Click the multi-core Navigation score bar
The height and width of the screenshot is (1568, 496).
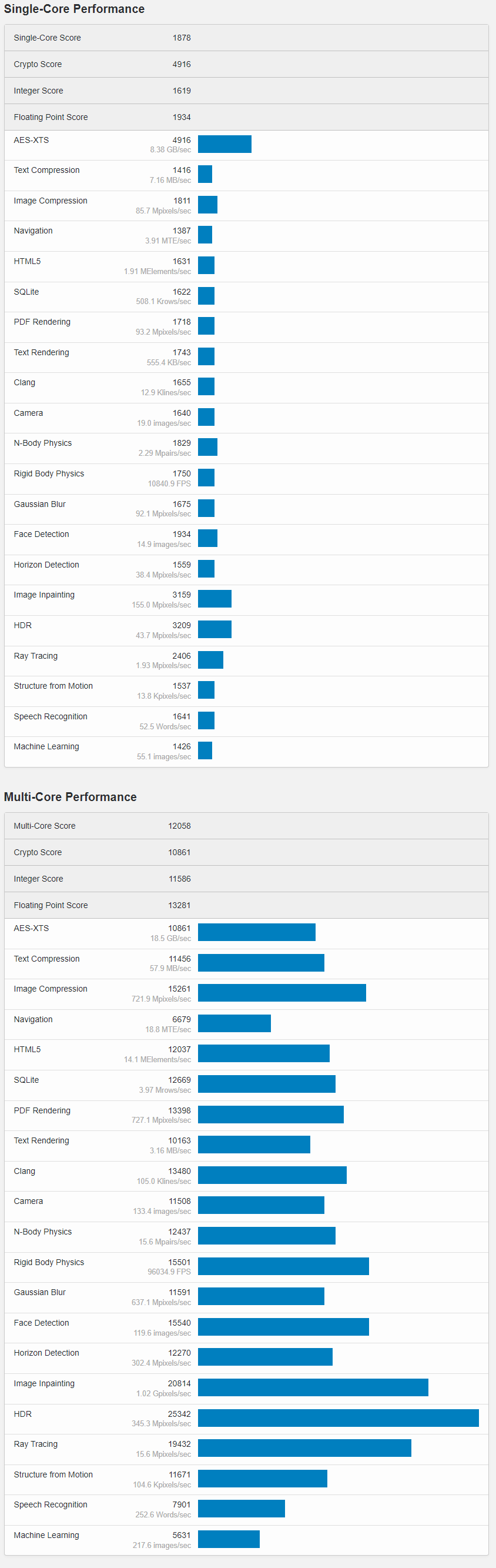coord(234,1023)
